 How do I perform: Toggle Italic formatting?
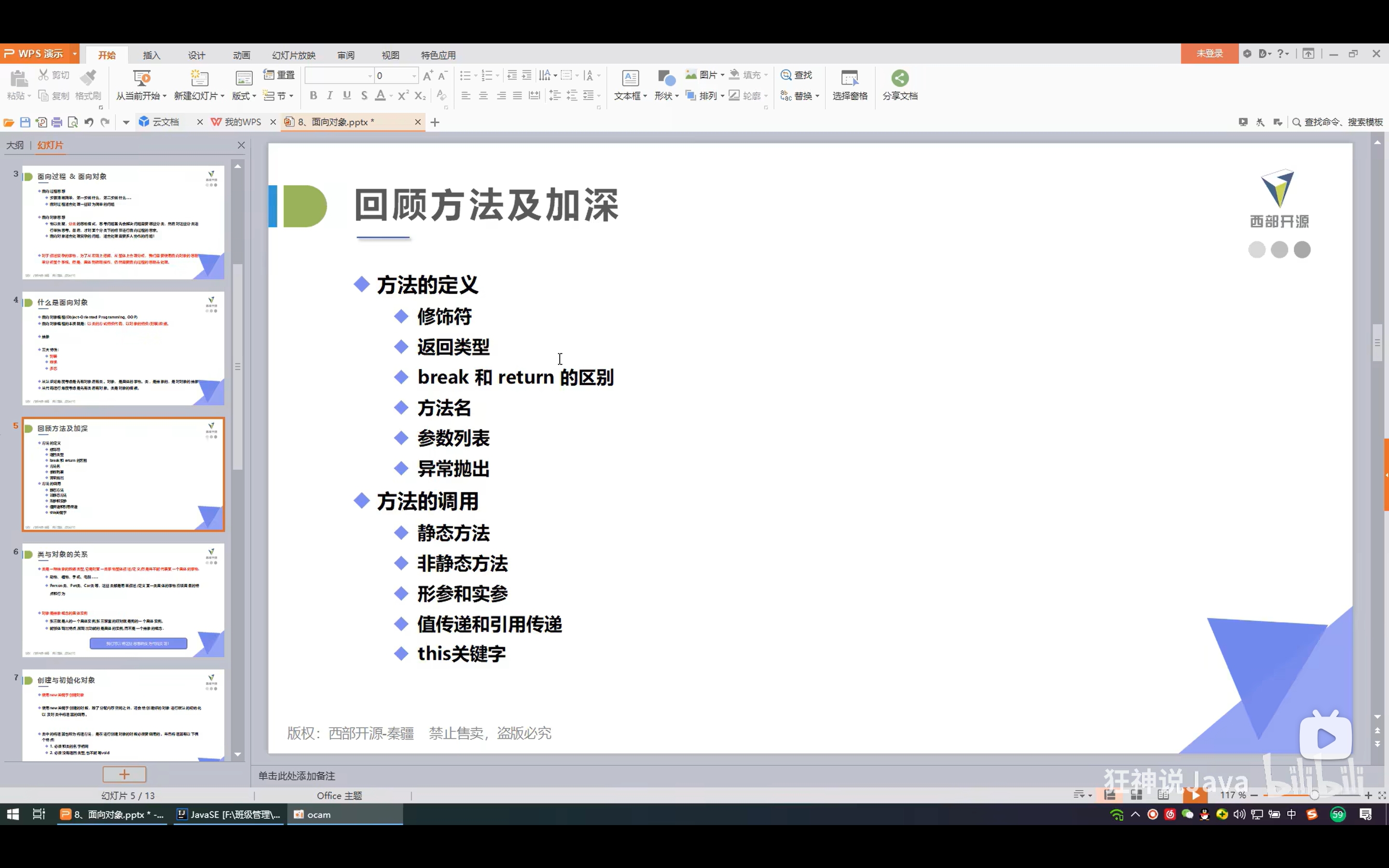[330, 96]
